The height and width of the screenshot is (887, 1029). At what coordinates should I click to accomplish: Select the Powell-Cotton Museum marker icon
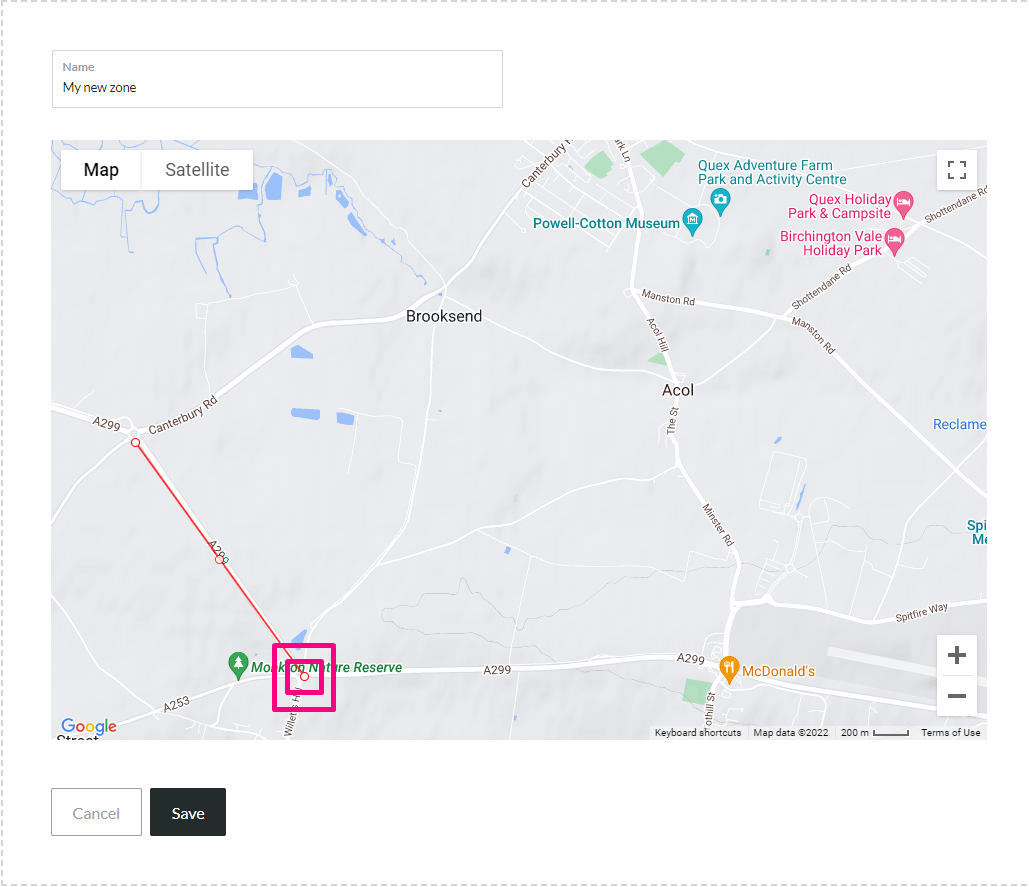coord(692,221)
